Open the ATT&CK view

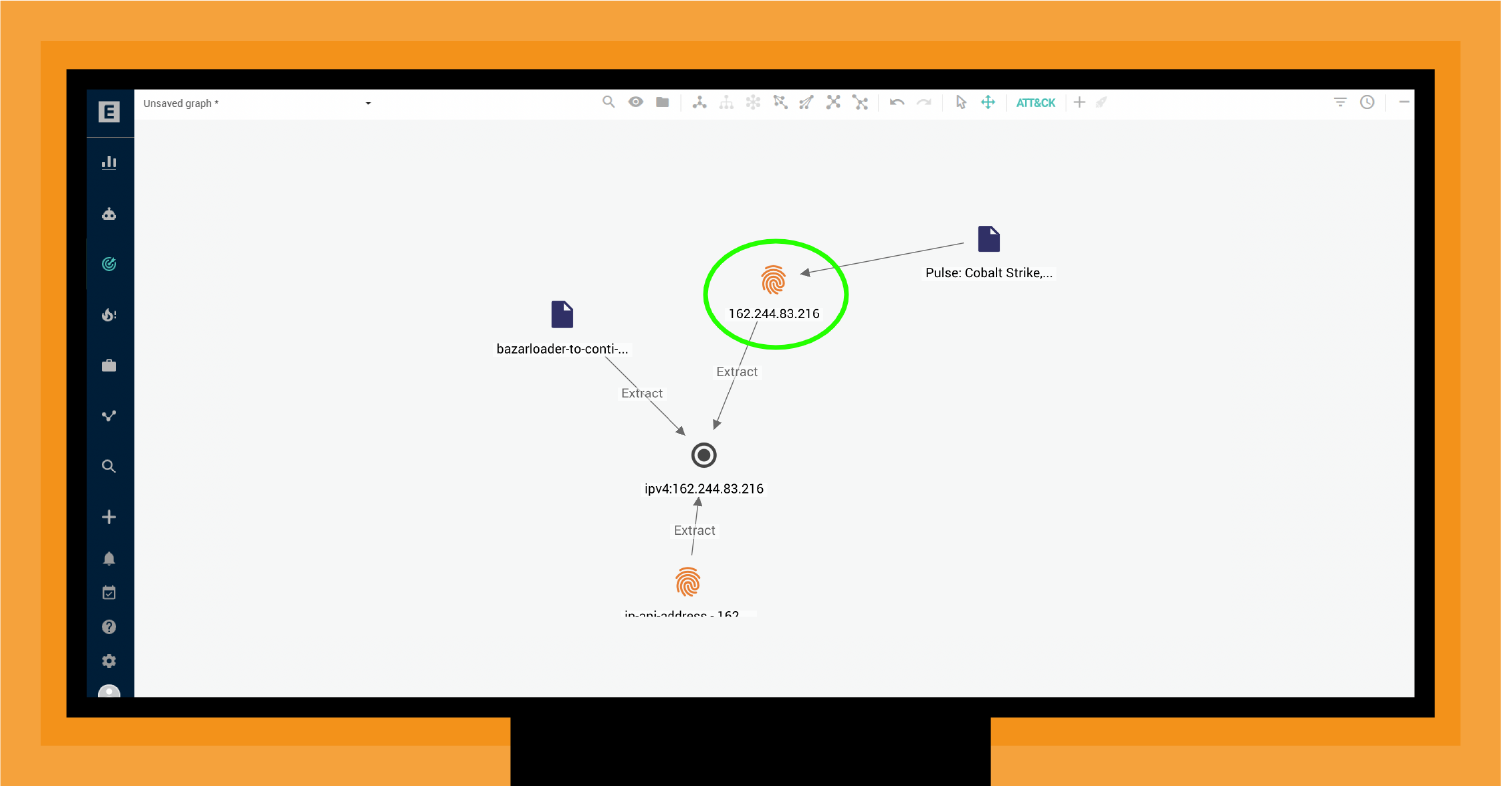point(1035,101)
